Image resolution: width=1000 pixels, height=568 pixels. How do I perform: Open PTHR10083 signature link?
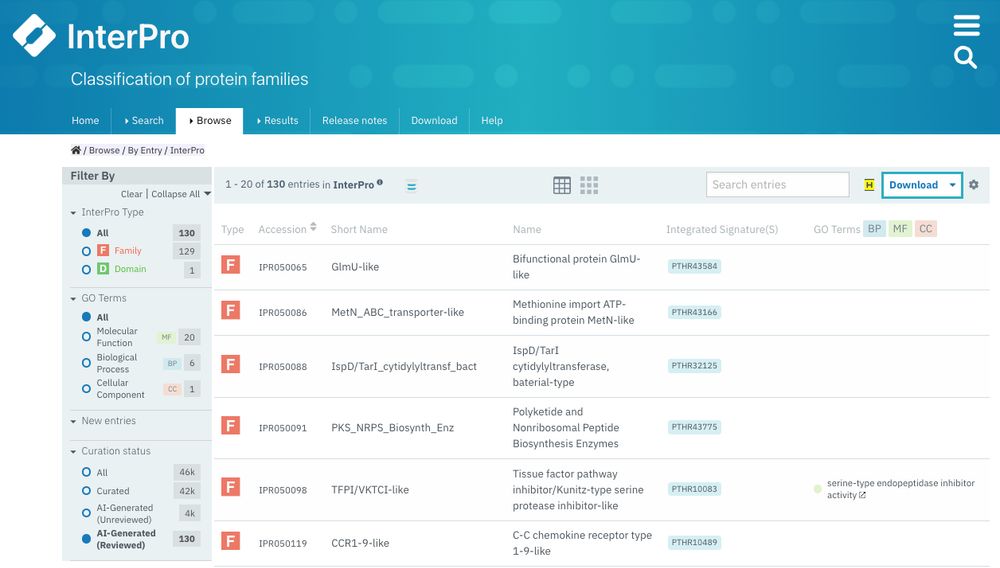[x=694, y=489]
